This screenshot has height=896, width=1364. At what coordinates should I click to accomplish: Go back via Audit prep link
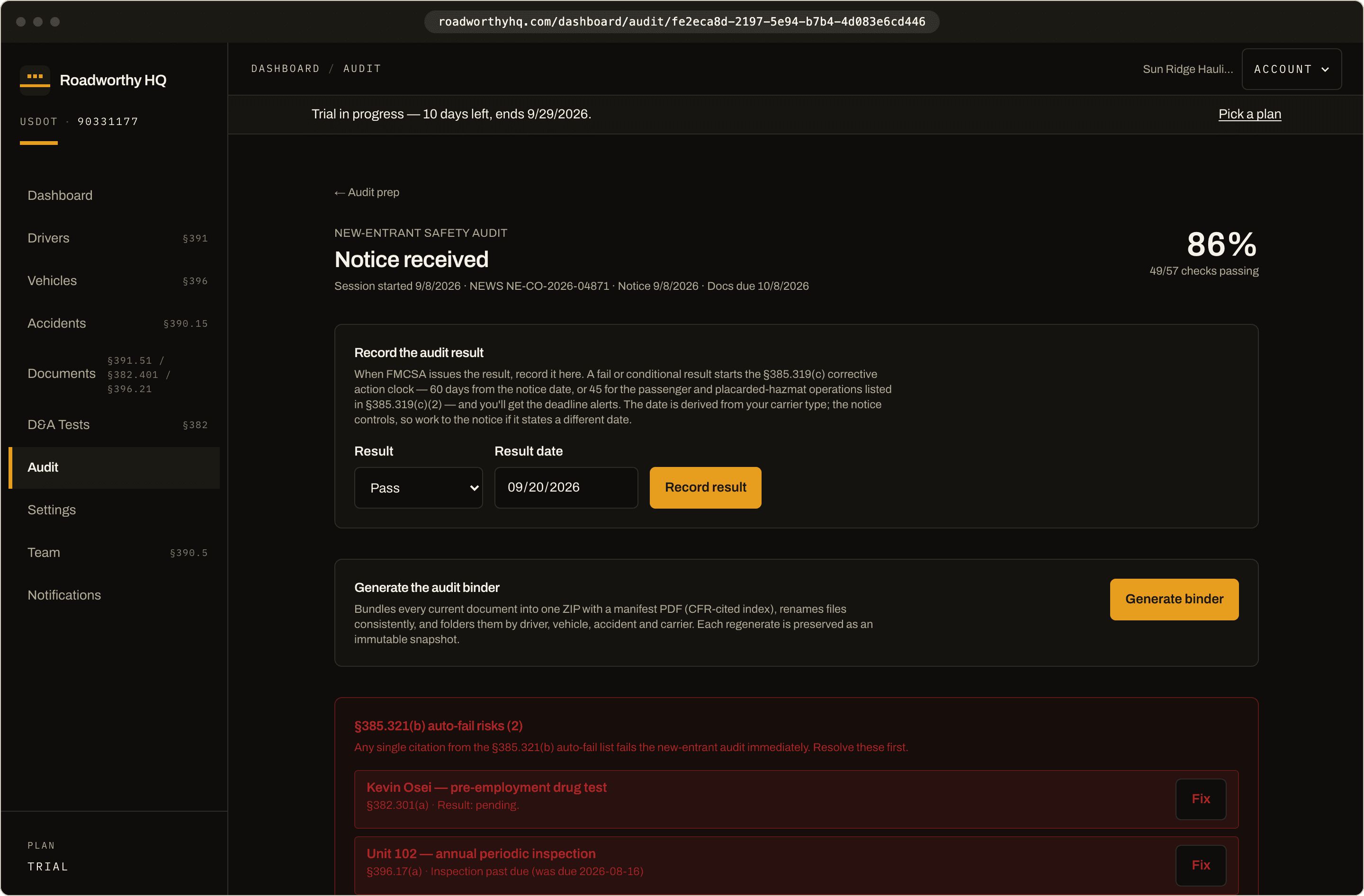coord(367,192)
